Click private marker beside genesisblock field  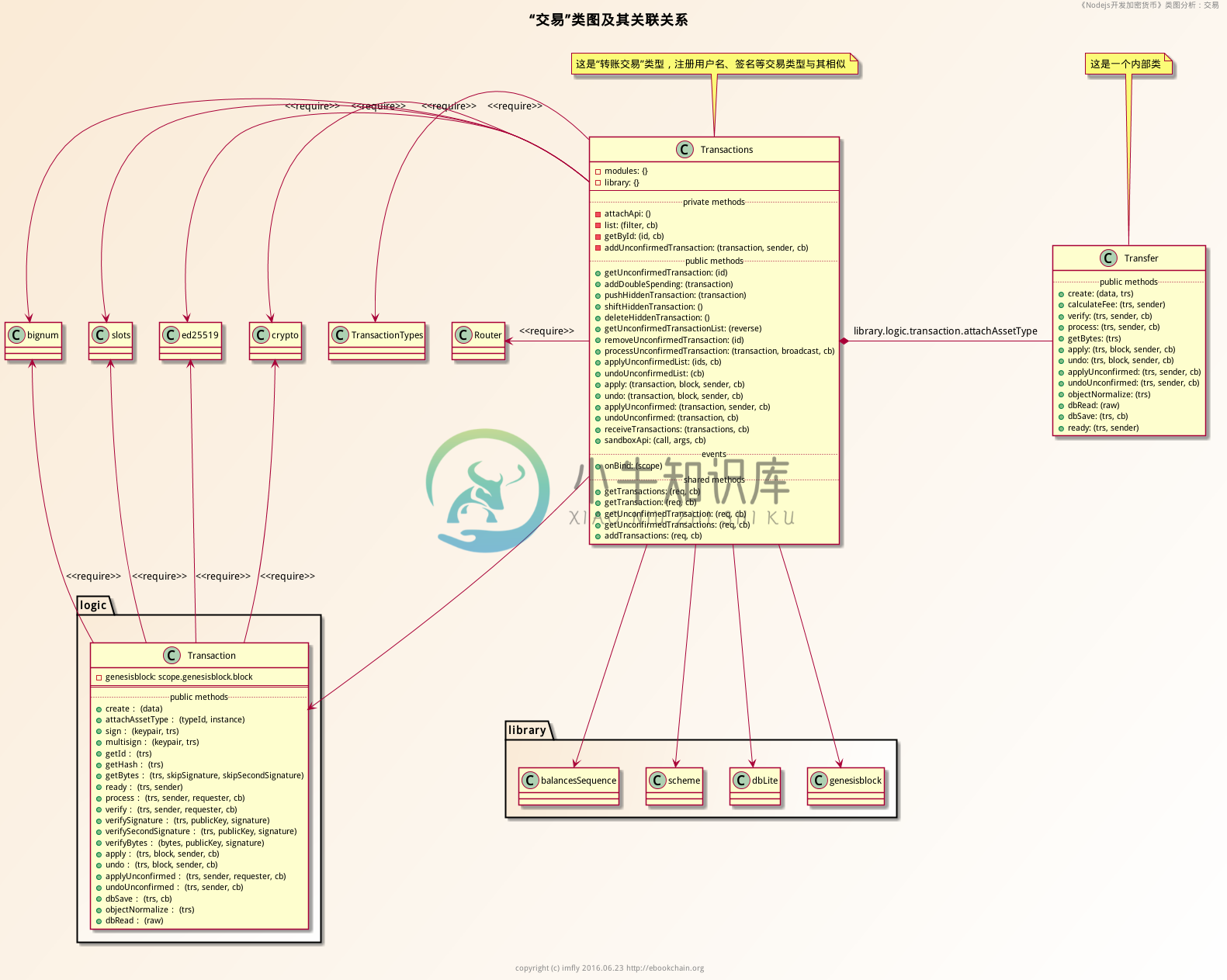(x=99, y=677)
